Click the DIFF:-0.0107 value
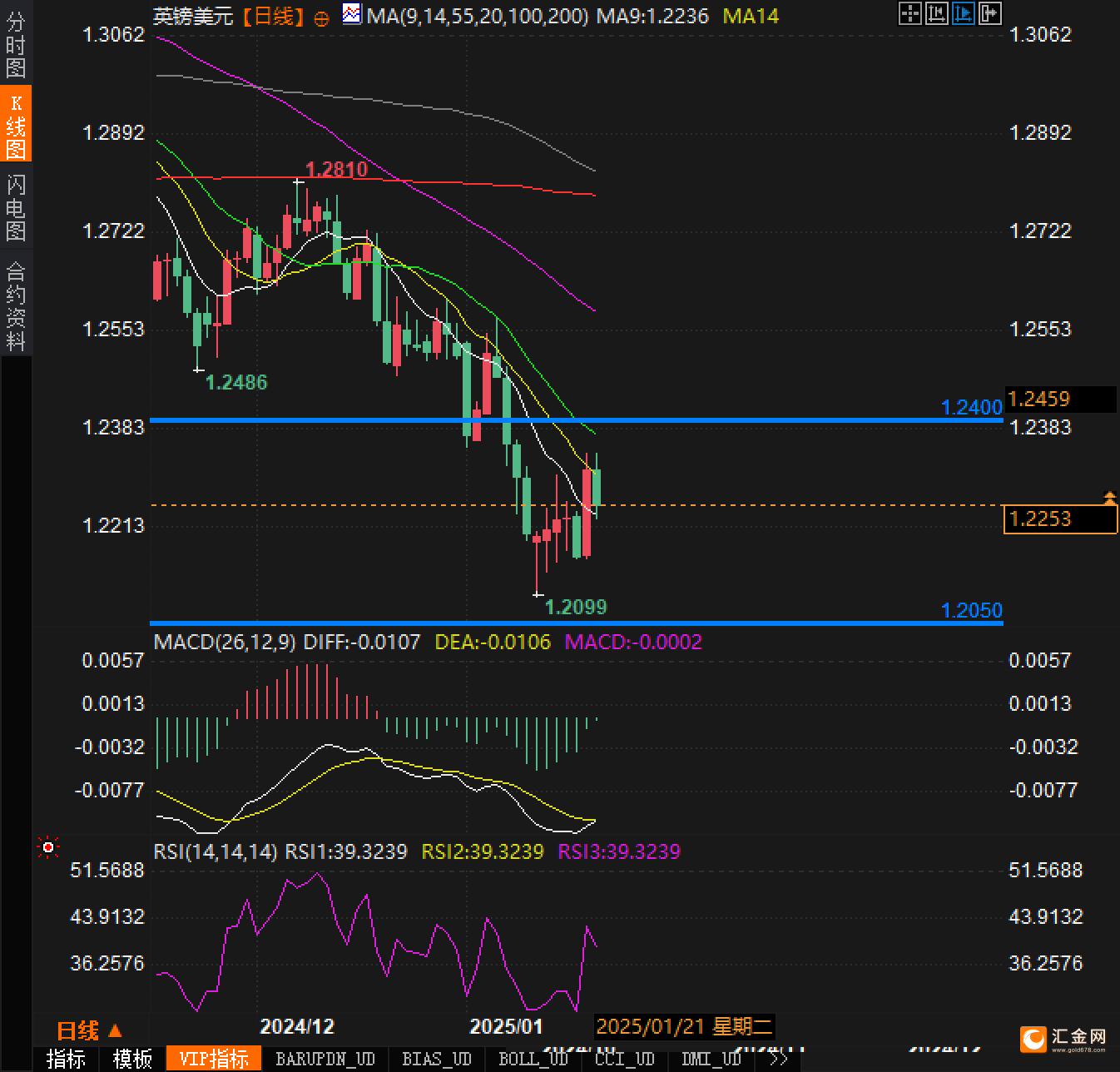1120x1072 pixels. pyautogui.click(x=362, y=642)
